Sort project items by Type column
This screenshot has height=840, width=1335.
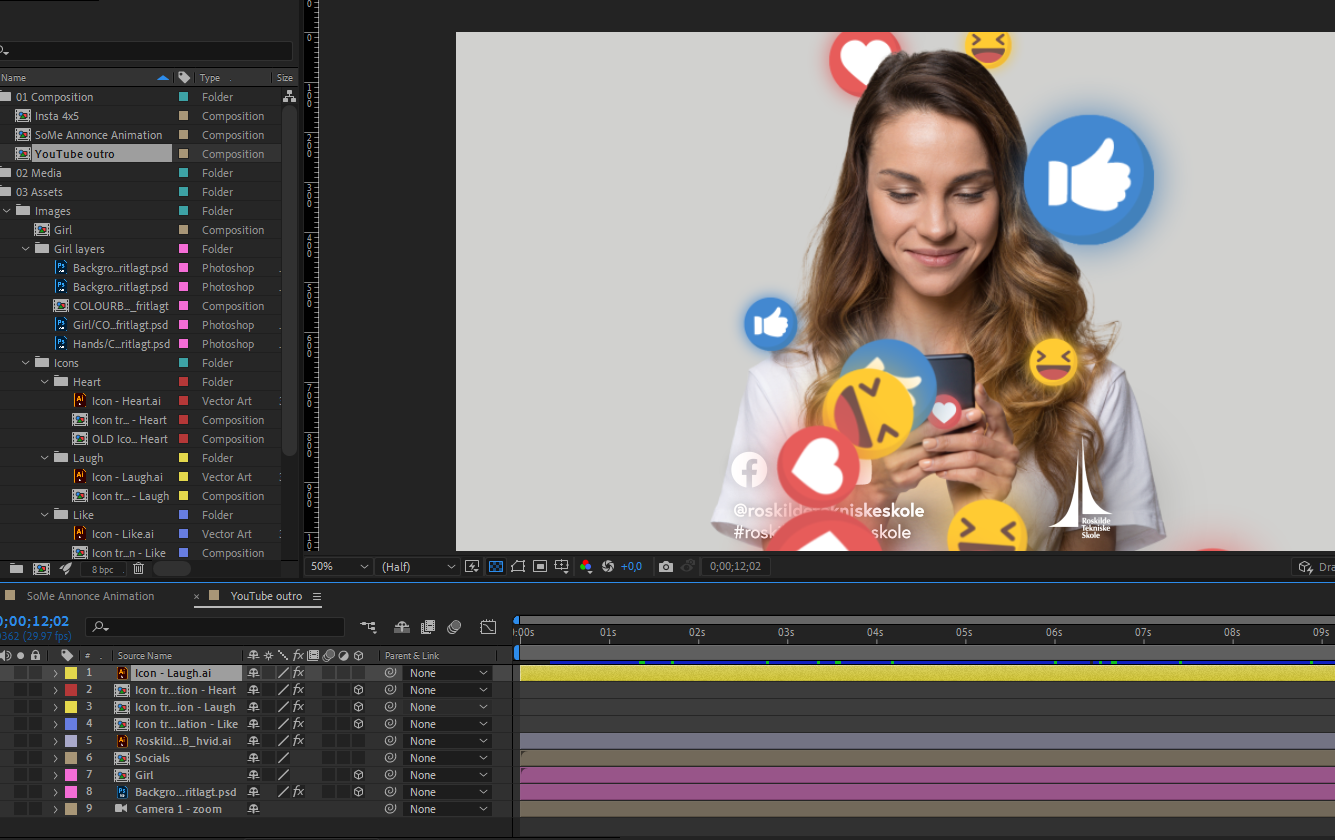pyautogui.click(x=210, y=77)
